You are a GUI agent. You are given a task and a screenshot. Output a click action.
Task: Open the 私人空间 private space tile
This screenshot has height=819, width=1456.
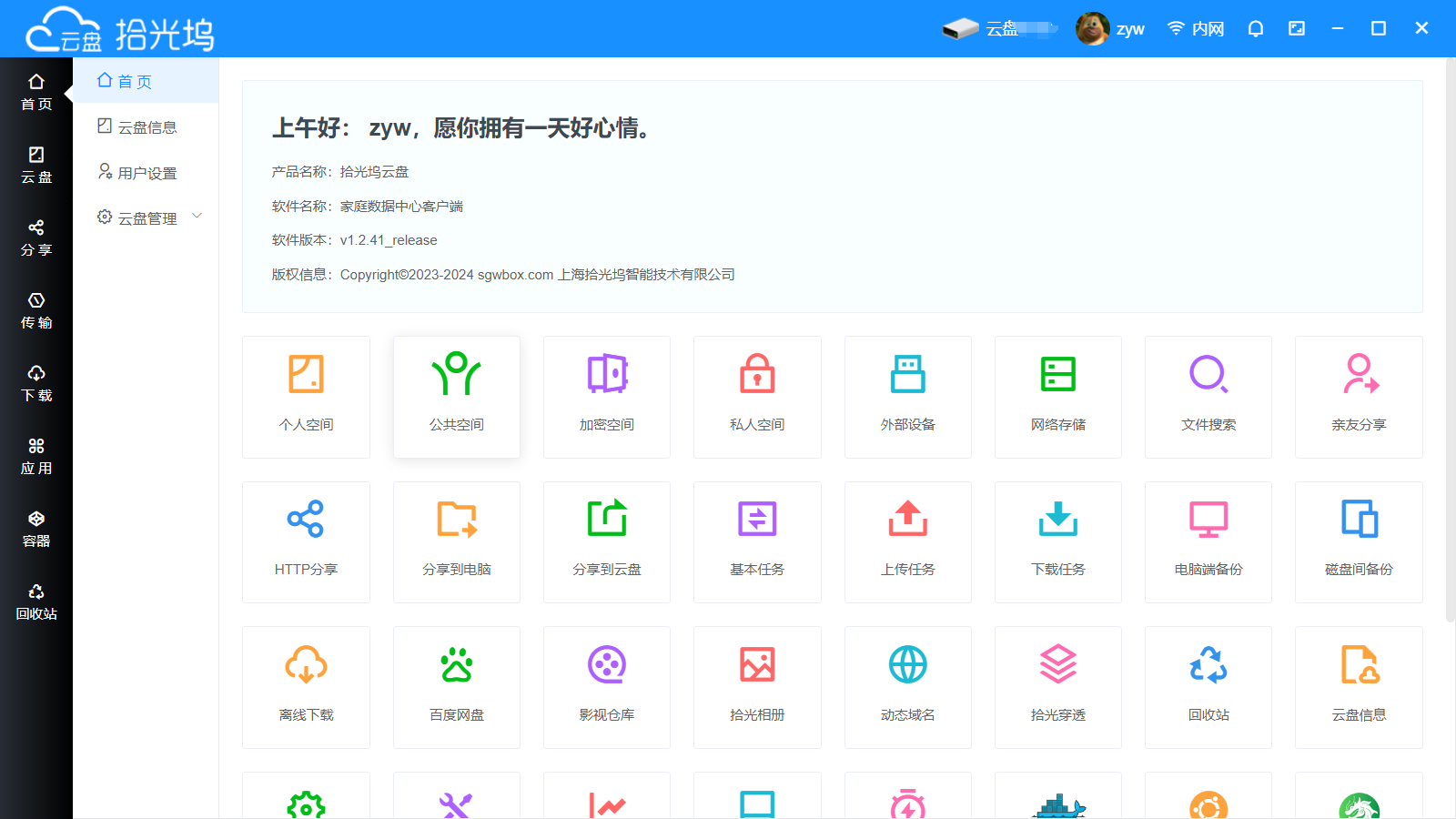point(757,397)
